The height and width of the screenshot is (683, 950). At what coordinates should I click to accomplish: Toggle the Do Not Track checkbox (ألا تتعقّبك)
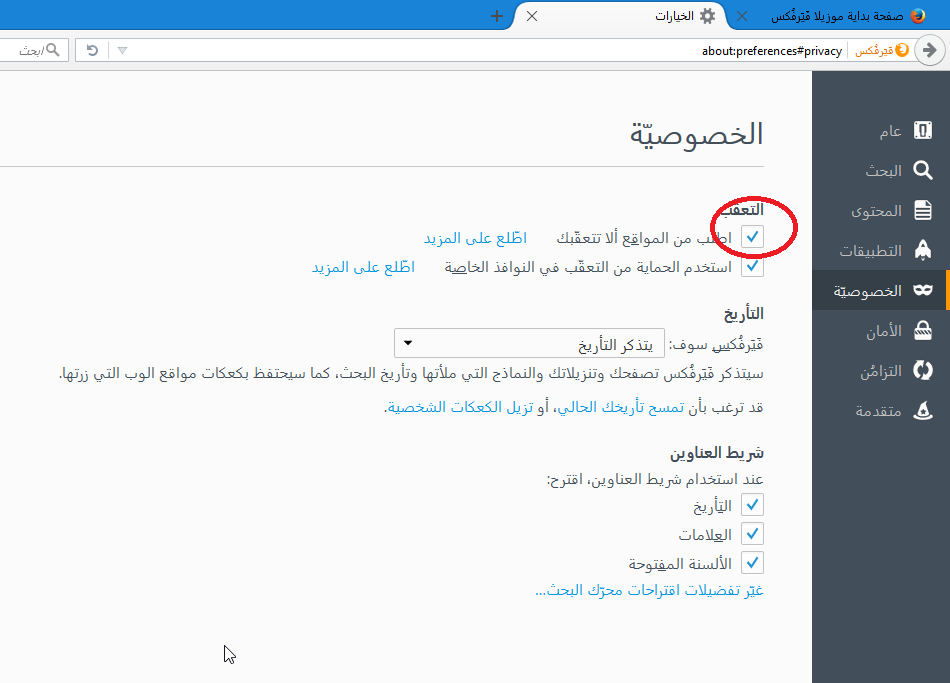752,237
